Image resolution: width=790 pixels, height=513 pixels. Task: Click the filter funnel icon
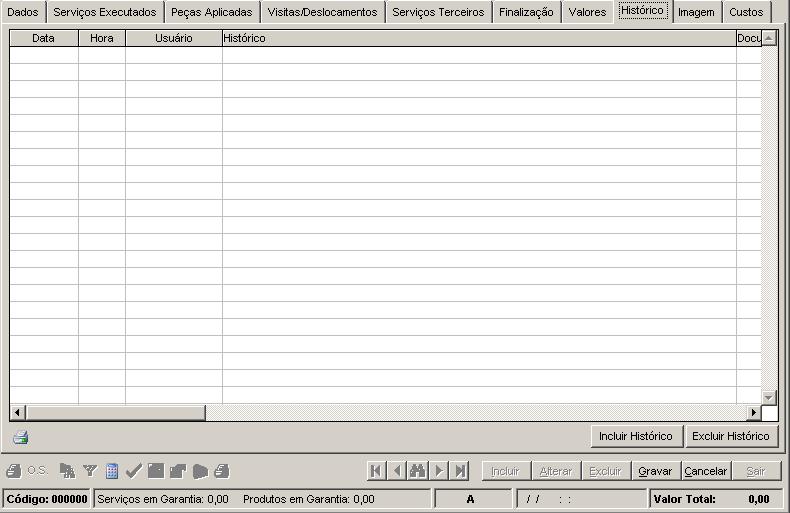[90, 471]
